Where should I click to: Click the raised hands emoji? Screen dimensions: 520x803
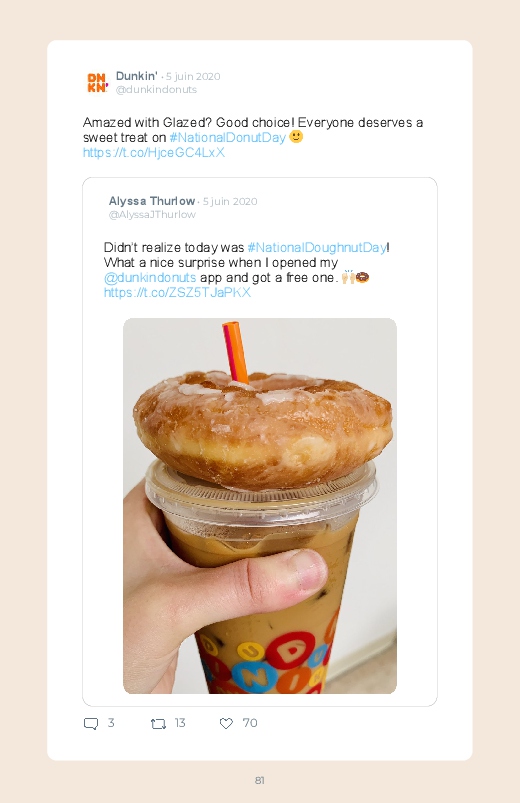(348, 277)
